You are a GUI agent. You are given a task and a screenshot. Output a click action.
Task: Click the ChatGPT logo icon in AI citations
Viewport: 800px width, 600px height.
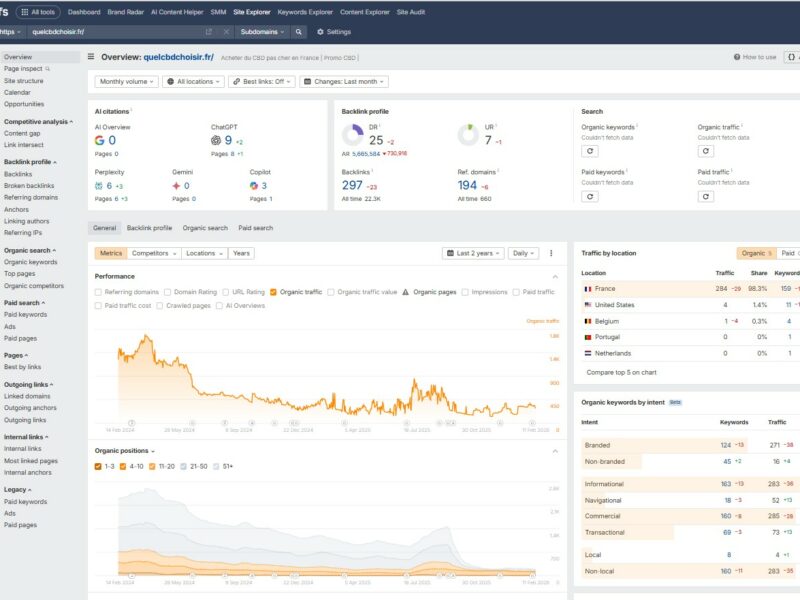point(216,140)
